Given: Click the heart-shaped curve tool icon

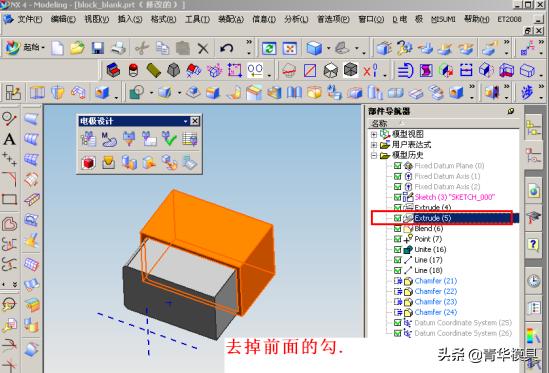Looking at the screenshot, I should pos(9,223).
